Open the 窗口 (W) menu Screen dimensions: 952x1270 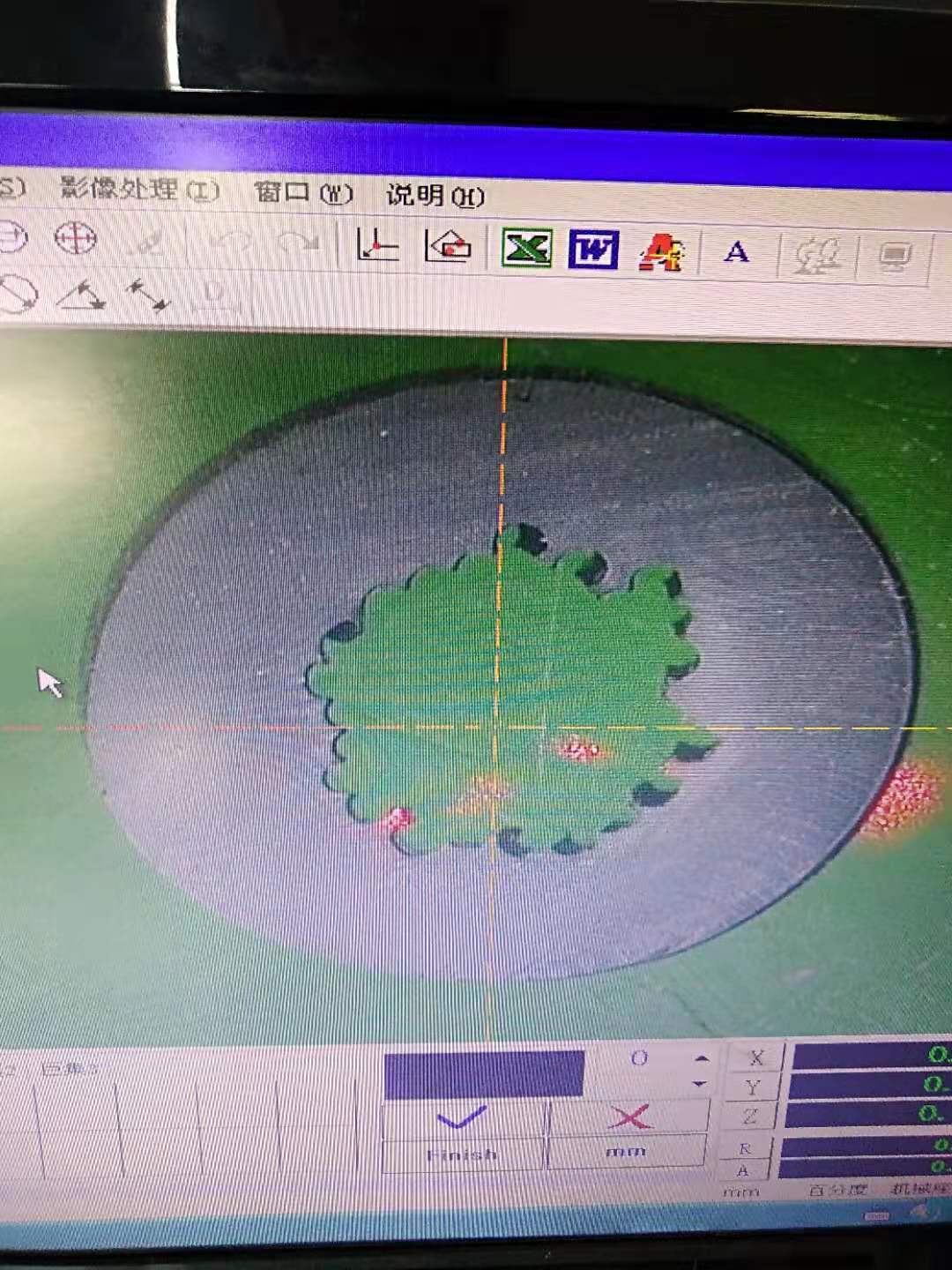(x=302, y=192)
